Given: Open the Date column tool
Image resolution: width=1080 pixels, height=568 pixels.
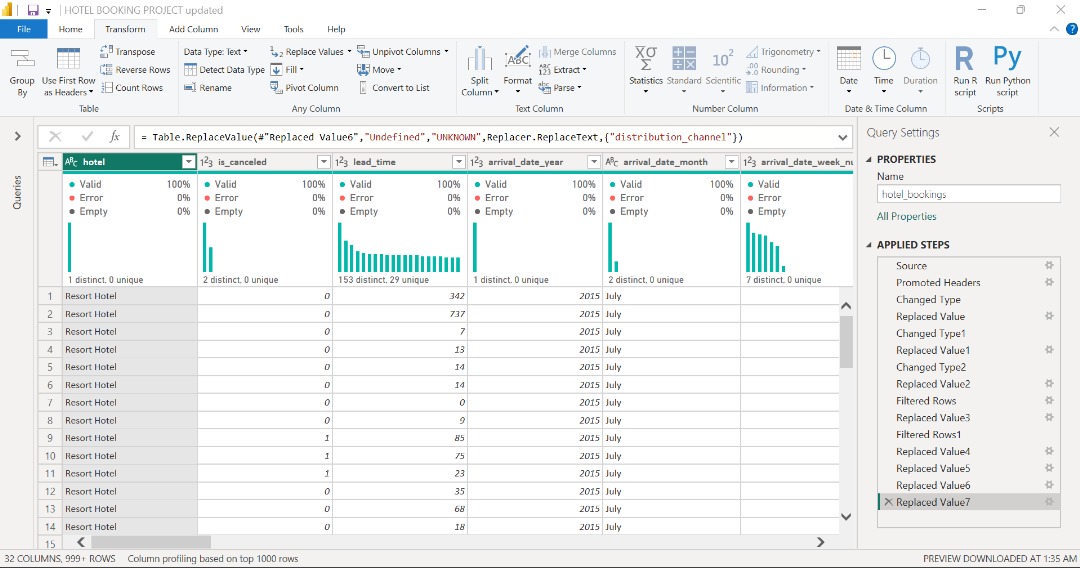Looking at the screenshot, I should tap(849, 71).
